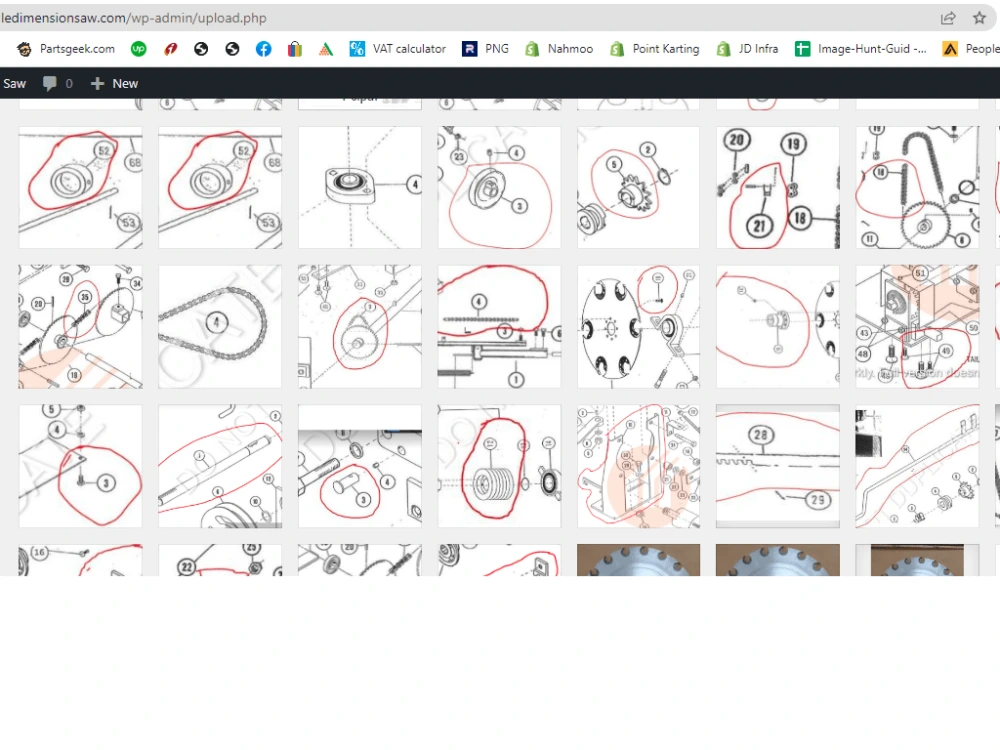Select thumbnail with pulley labeled 23, 4, 3

(x=499, y=187)
